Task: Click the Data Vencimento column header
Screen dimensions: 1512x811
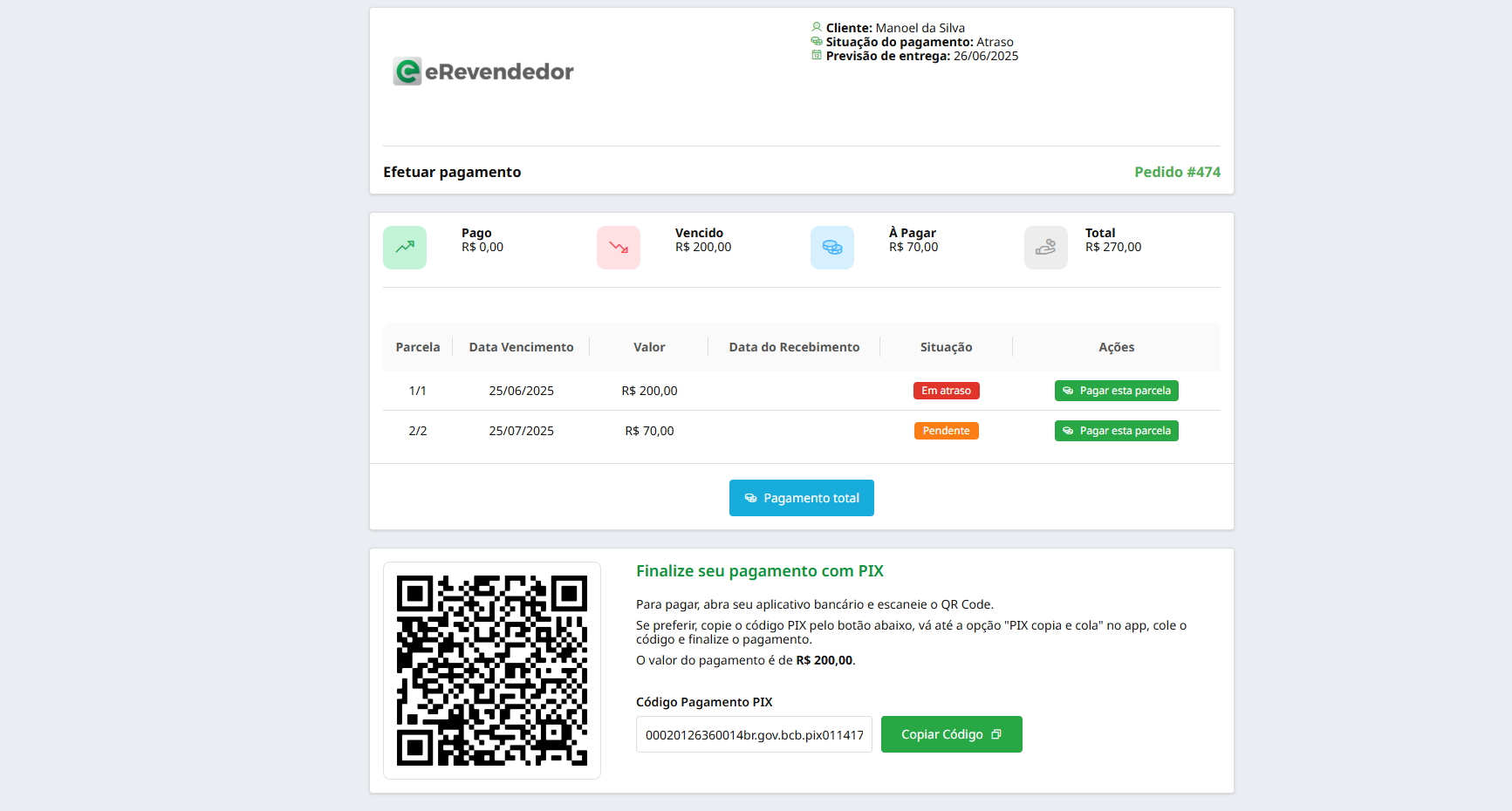Action: click(521, 347)
